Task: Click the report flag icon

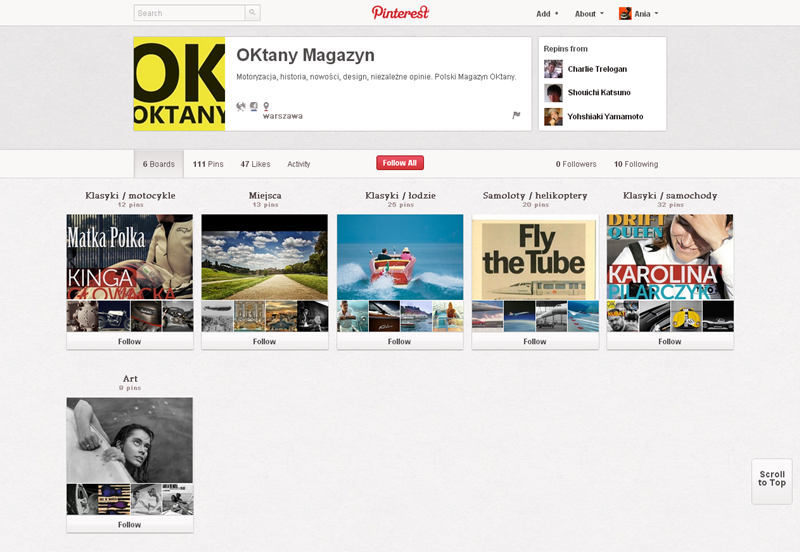Action: coord(516,115)
